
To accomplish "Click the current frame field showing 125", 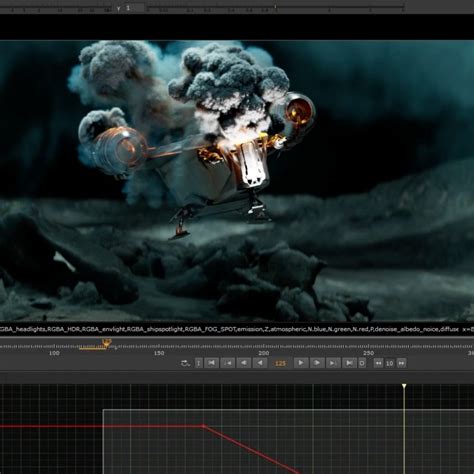I will (x=280, y=363).
